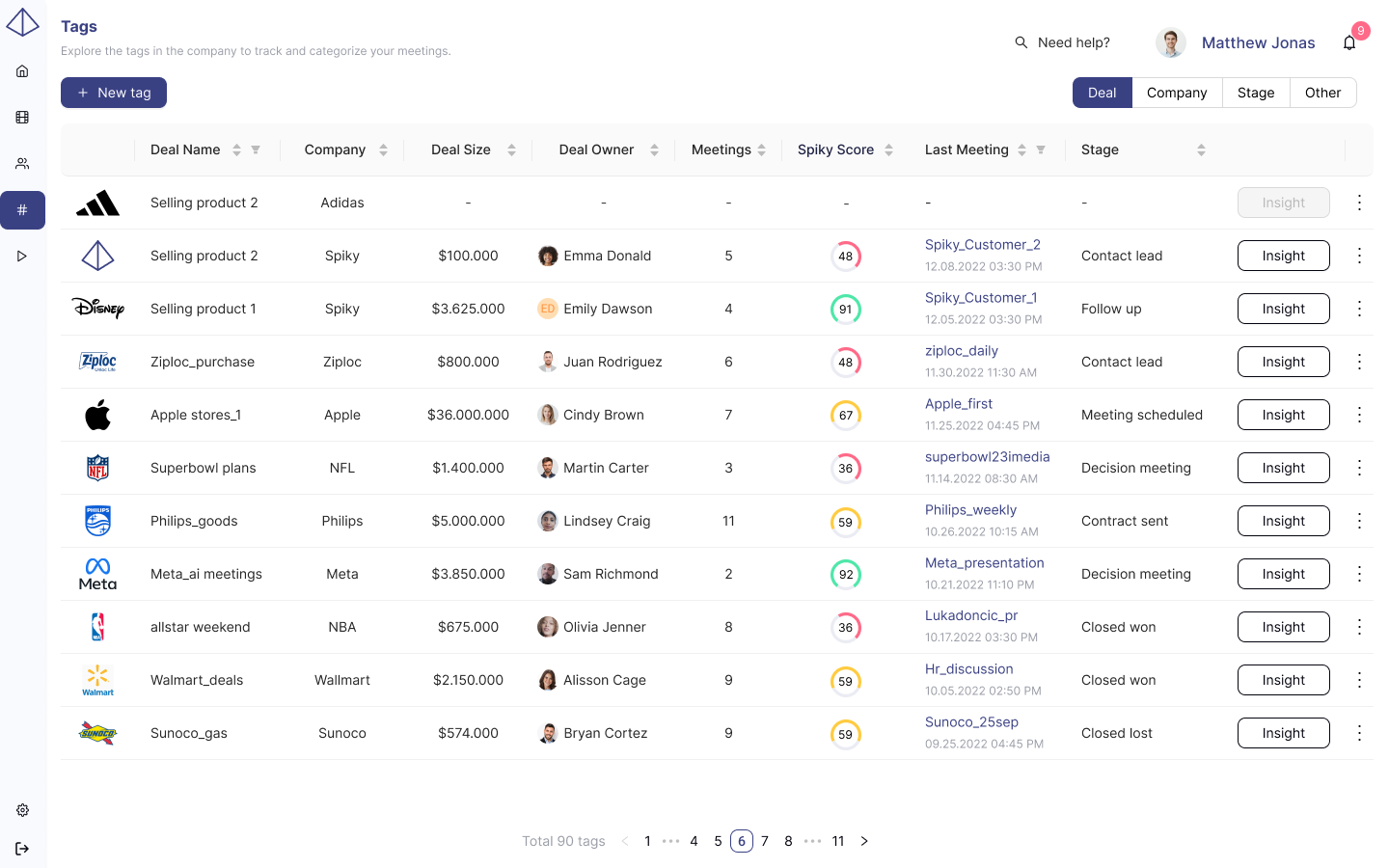Click Matthew Jonas profile avatar

(1171, 42)
